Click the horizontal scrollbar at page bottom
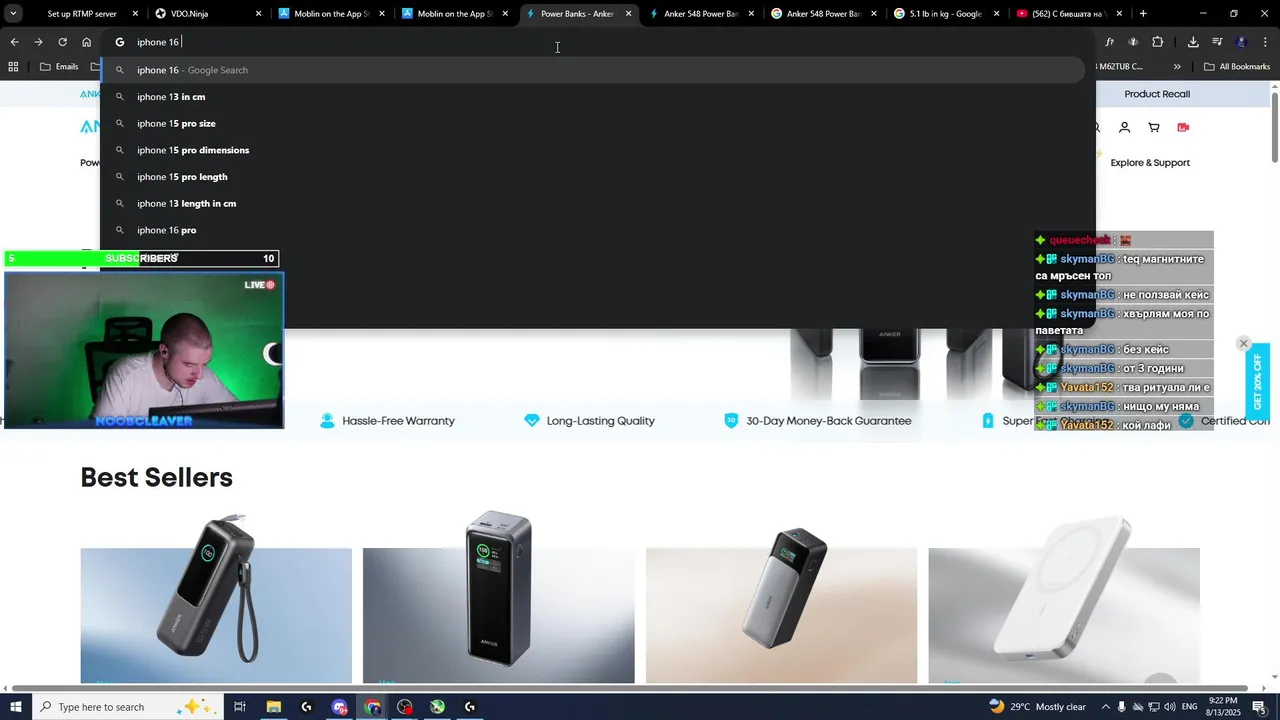The height and width of the screenshot is (720, 1280). (x=631, y=689)
